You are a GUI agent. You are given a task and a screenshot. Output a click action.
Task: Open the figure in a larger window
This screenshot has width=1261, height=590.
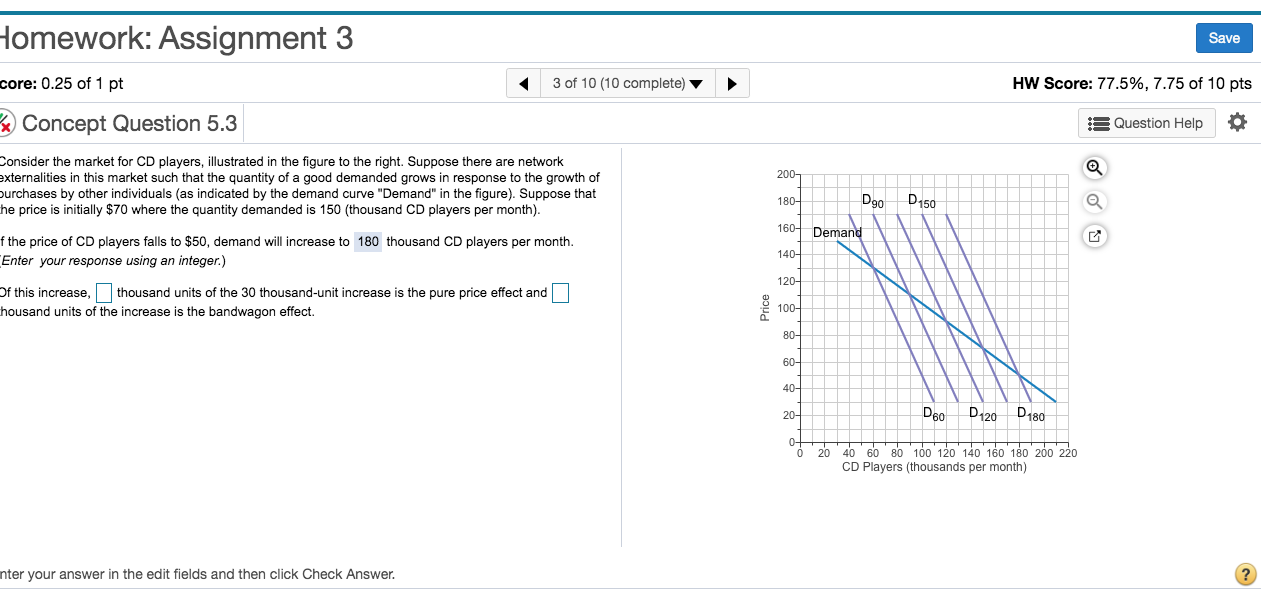pyautogui.click(x=1094, y=236)
